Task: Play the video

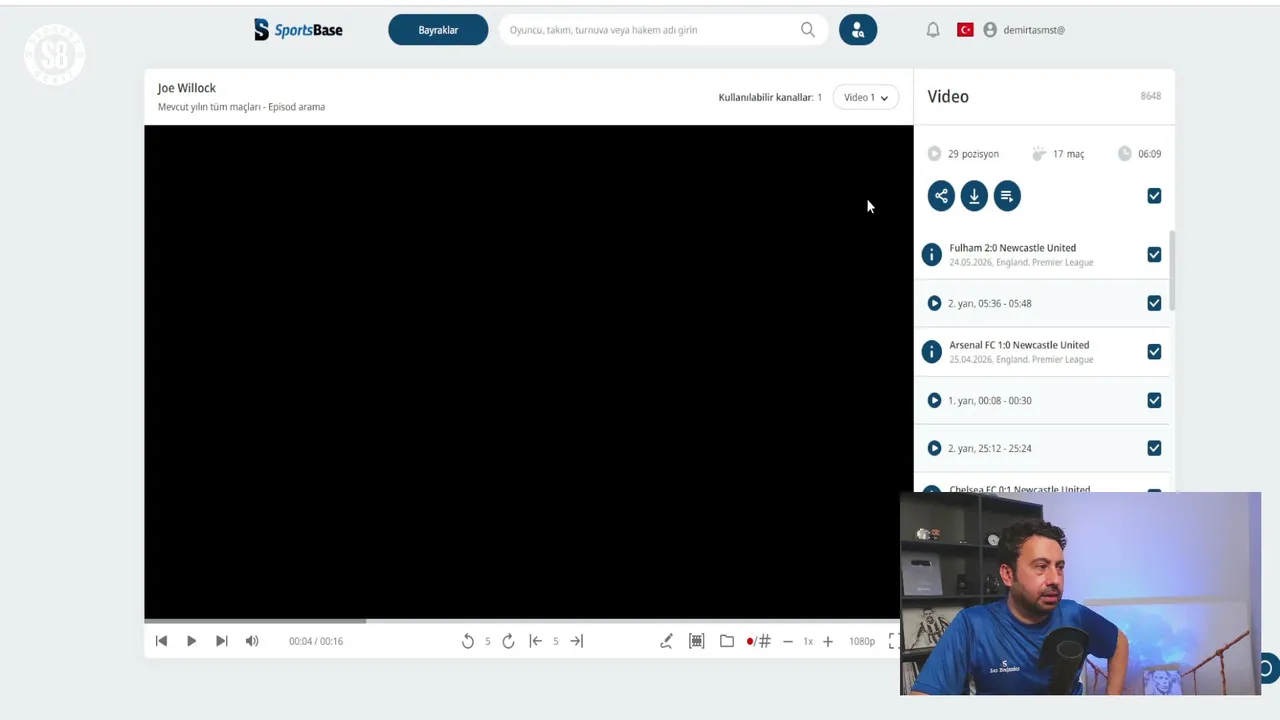Action: coord(191,641)
